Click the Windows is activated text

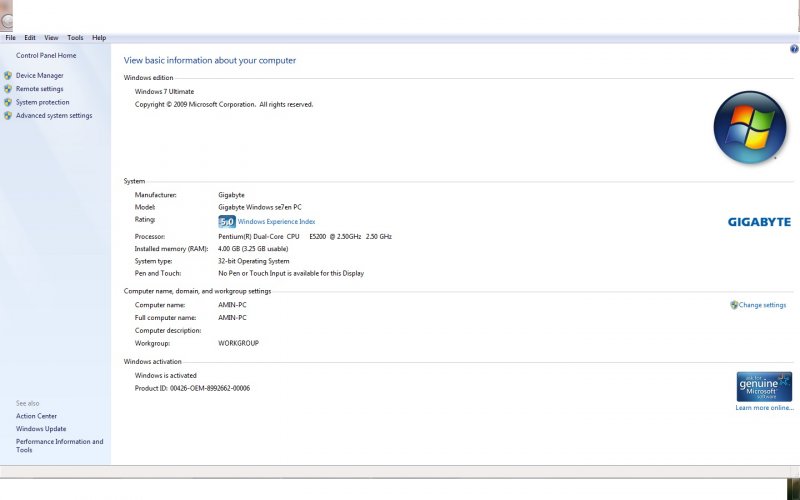point(165,376)
